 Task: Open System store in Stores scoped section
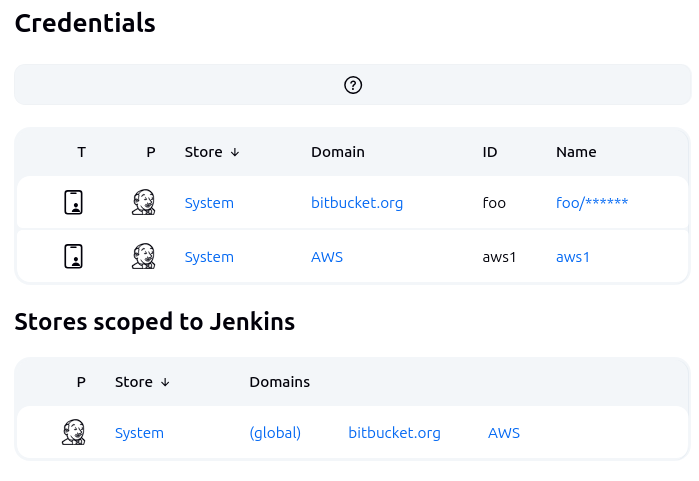point(139,433)
